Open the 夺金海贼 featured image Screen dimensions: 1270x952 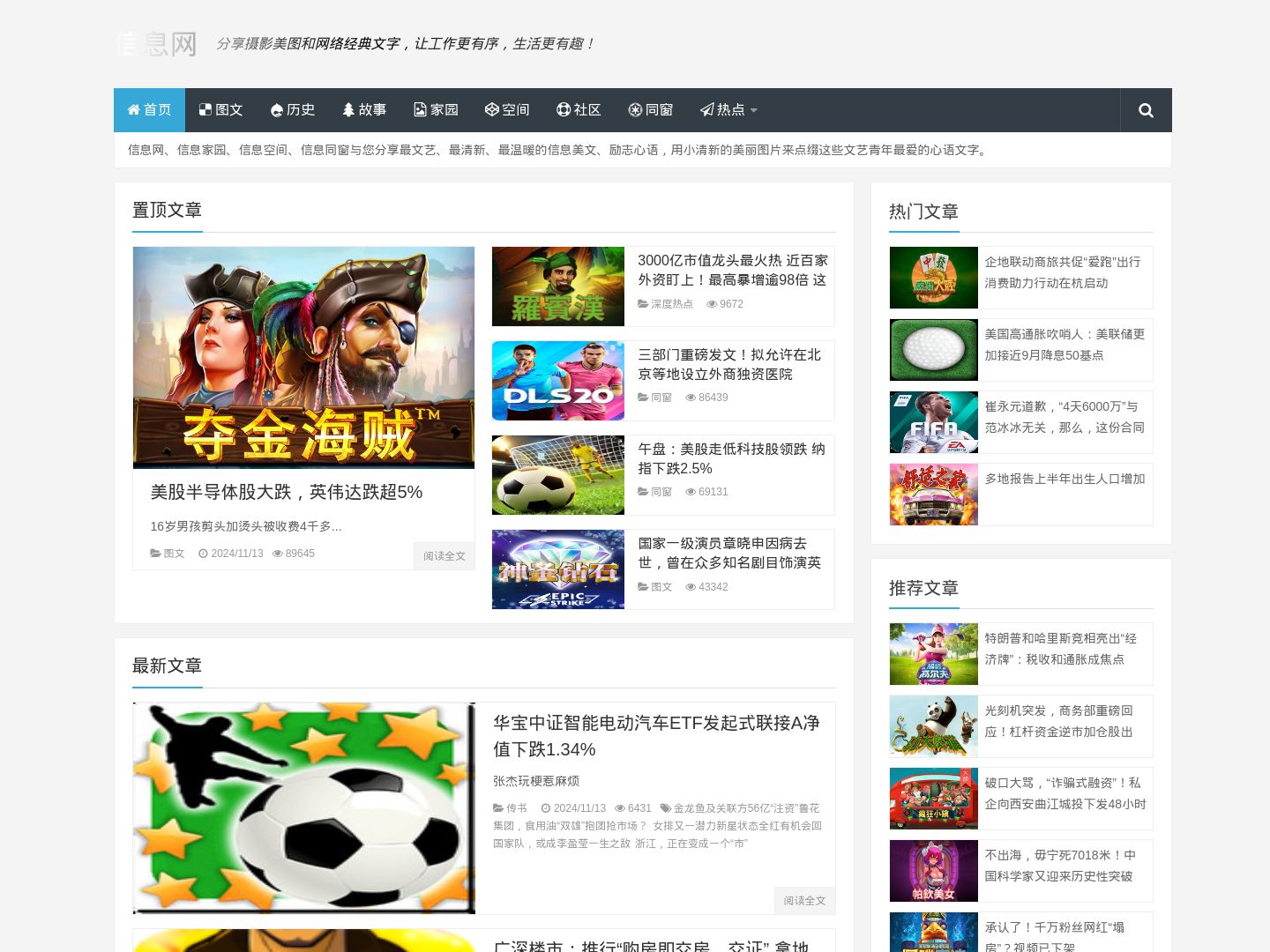click(303, 358)
